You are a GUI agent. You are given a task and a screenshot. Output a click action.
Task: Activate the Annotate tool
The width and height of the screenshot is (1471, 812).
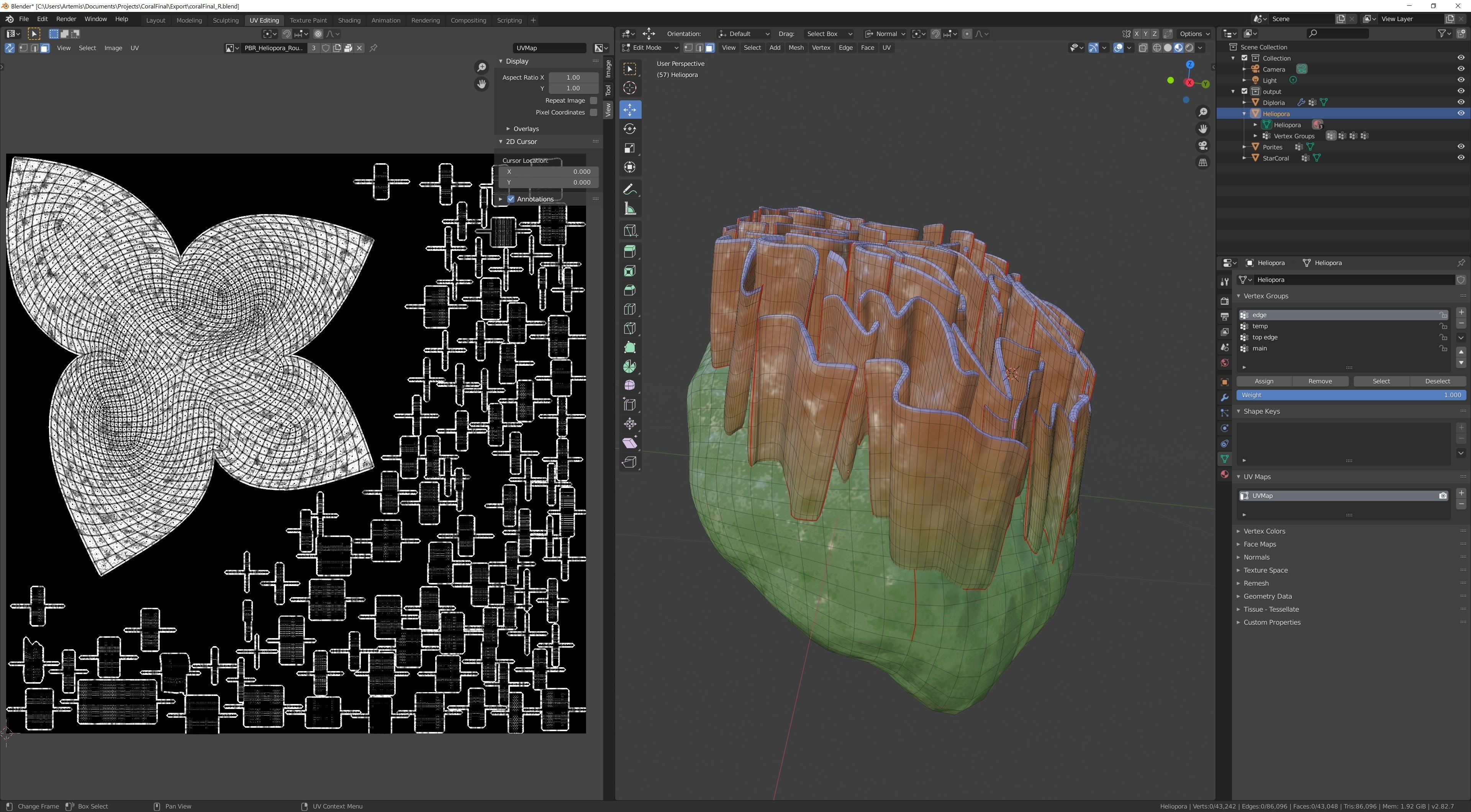point(630,190)
